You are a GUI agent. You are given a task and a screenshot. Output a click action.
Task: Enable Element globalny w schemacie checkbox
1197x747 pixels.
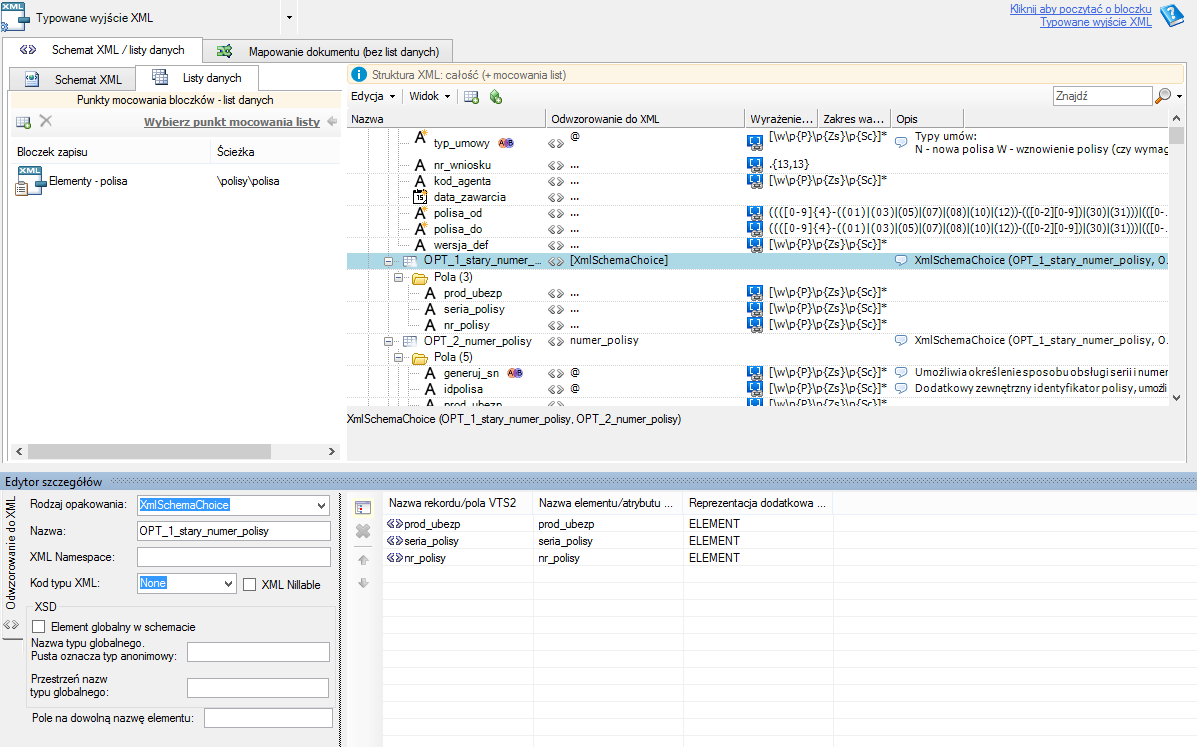pyautogui.click(x=39, y=626)
